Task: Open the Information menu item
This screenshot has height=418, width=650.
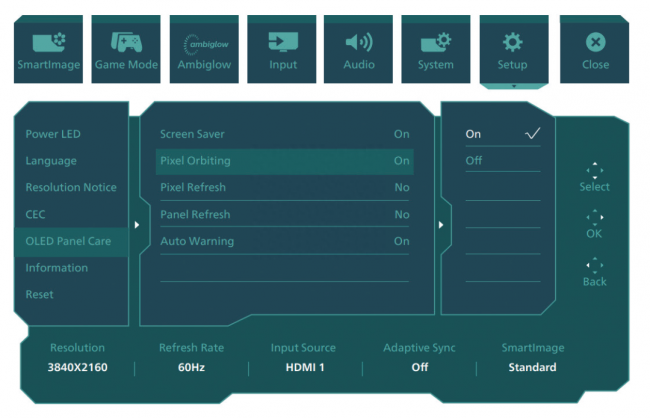Action: click(x=56, y=268)
